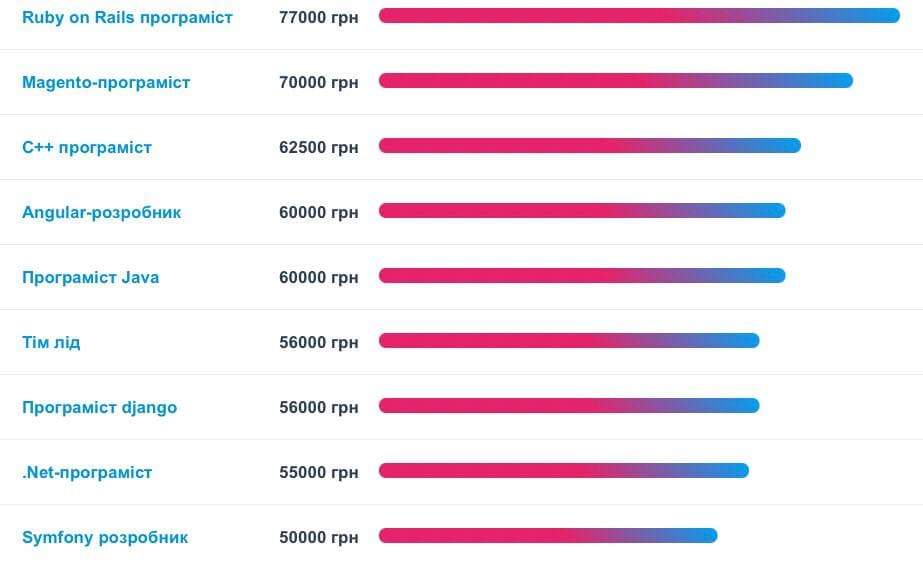The height and width of the screenshot is (568, 923).
Task: Click the Magento-програміст link
Action: click(x=106, y=82)
